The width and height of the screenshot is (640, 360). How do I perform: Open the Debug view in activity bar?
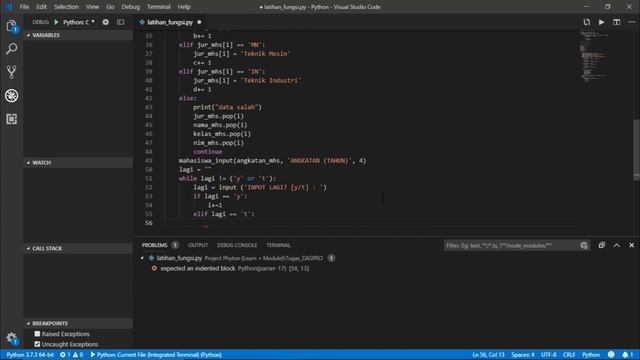11,96
